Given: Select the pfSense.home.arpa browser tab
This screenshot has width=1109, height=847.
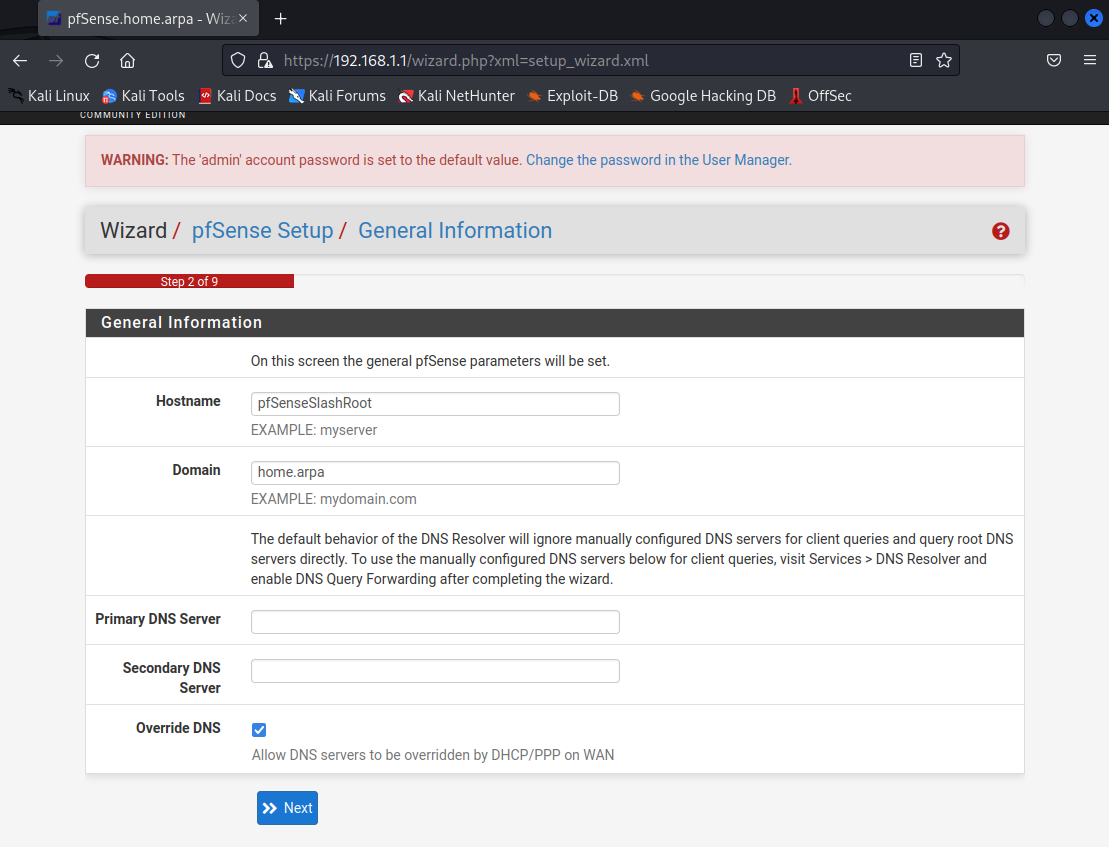Looking at the screenshot, I should point(140,19).
